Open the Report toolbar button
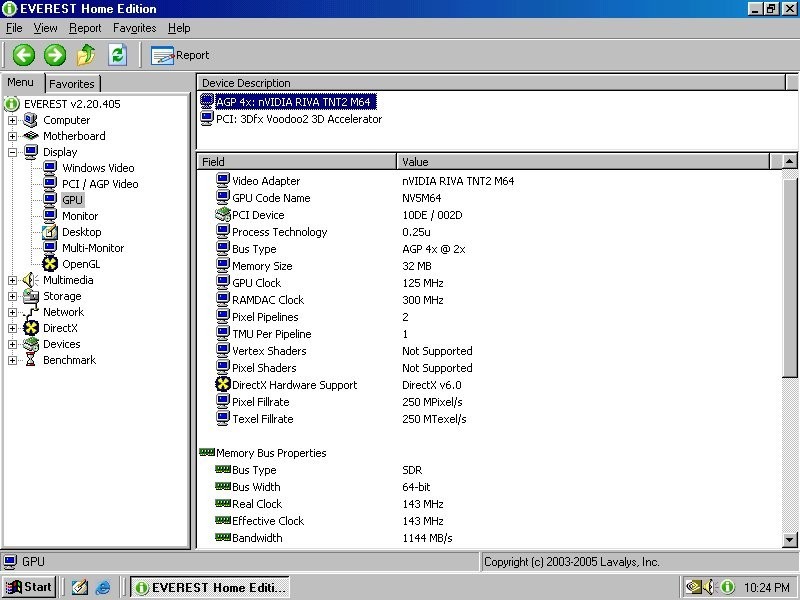This screenshot has height=600, width=800. click(x=180, y=55)
